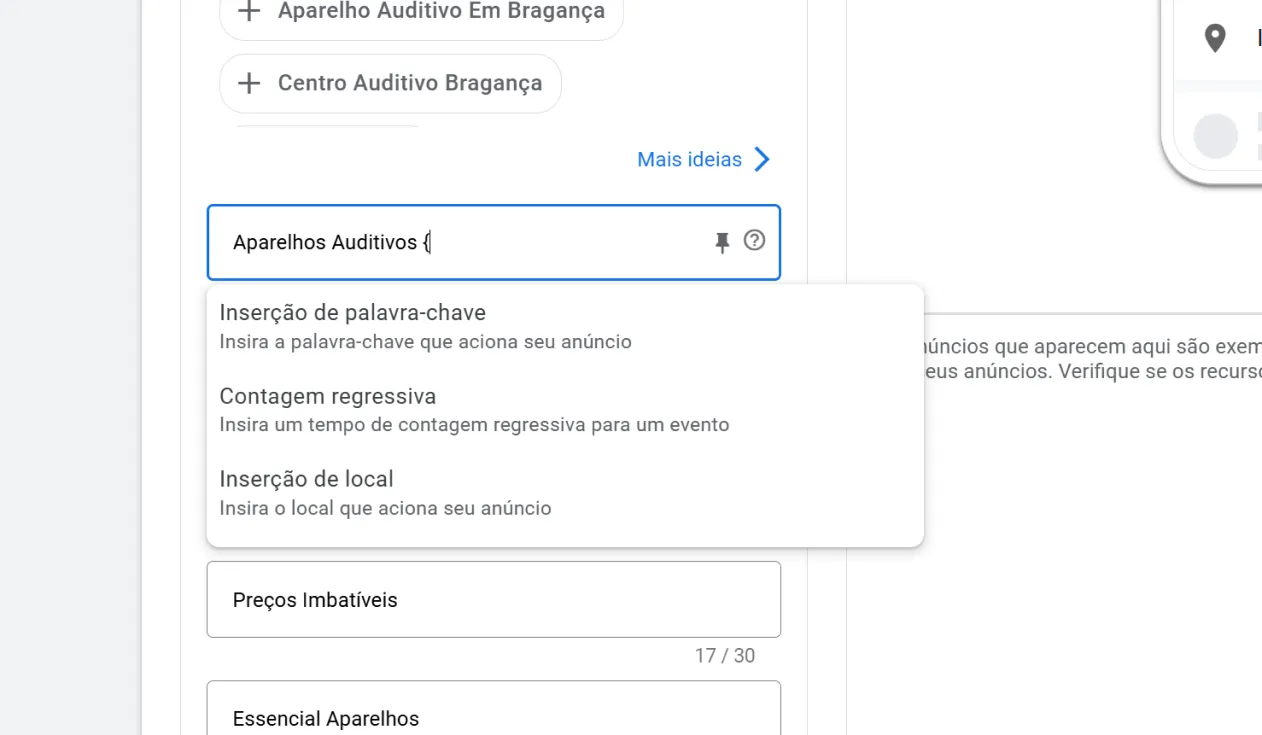Image resolution: width=1262 pixels, height=735 pixels.
Task: Click the gray circle placeholder in preview
Action: point(1216,136)
